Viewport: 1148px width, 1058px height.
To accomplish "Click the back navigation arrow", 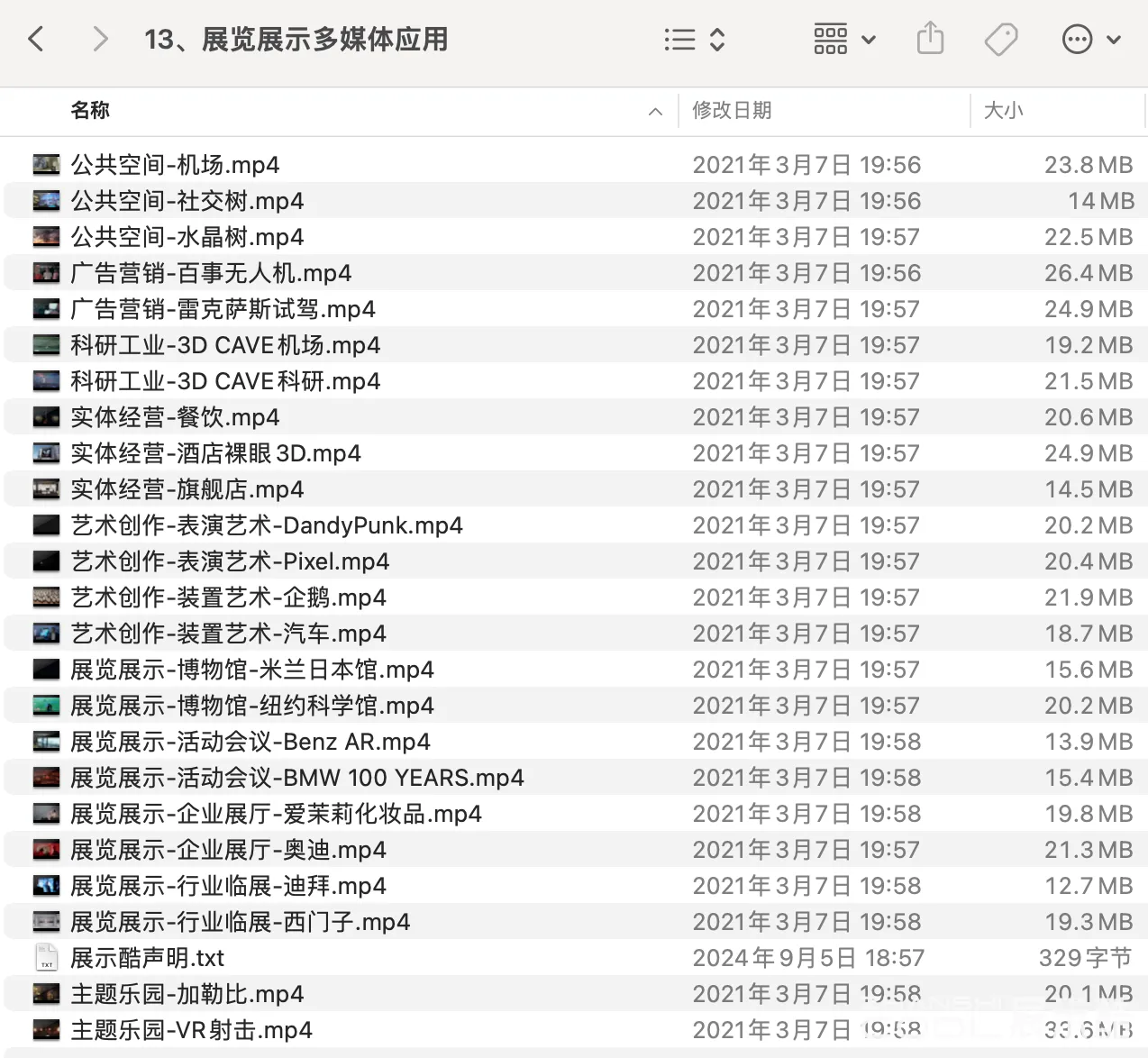I will click(36, 39).
